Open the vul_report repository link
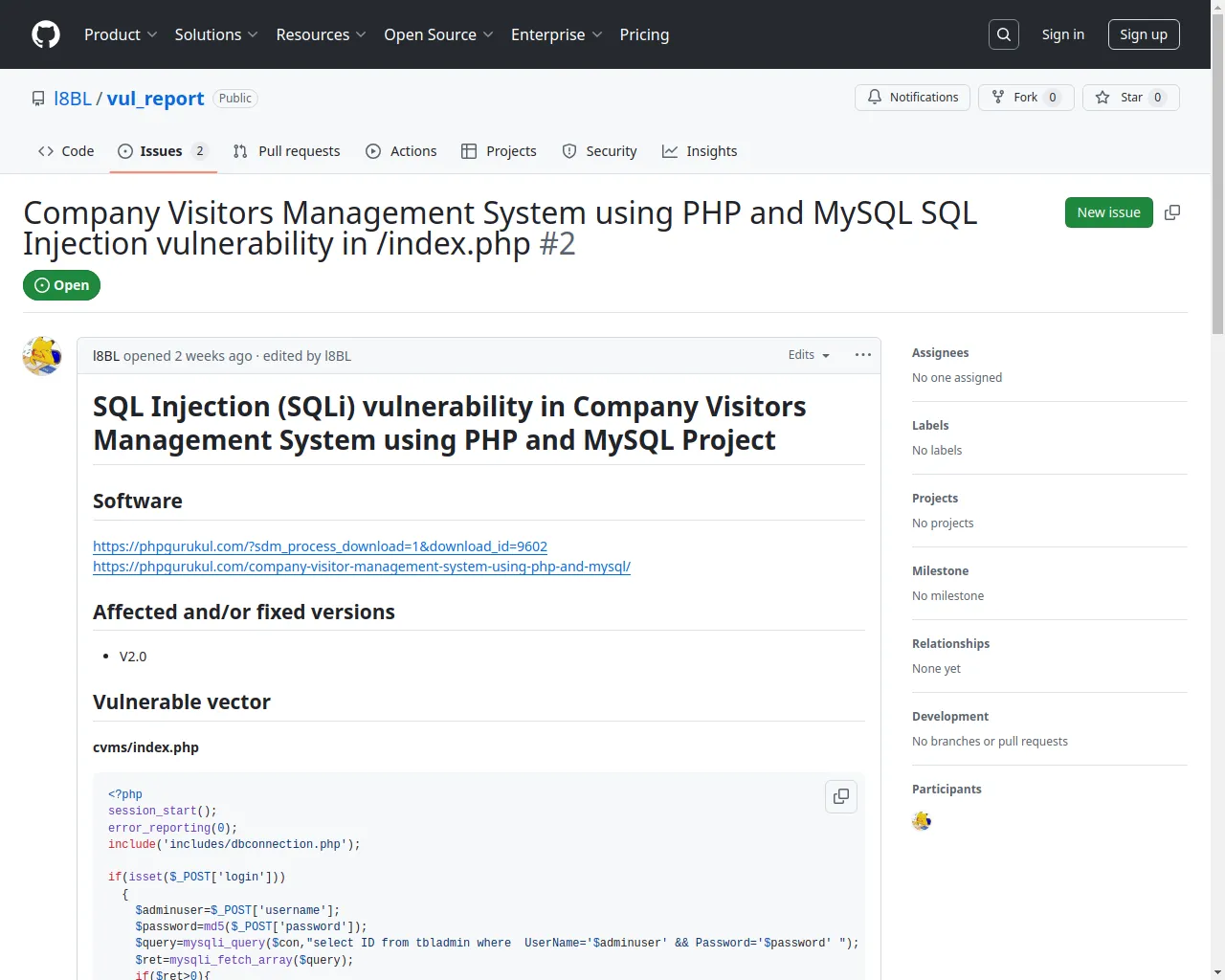 point(155,99)
